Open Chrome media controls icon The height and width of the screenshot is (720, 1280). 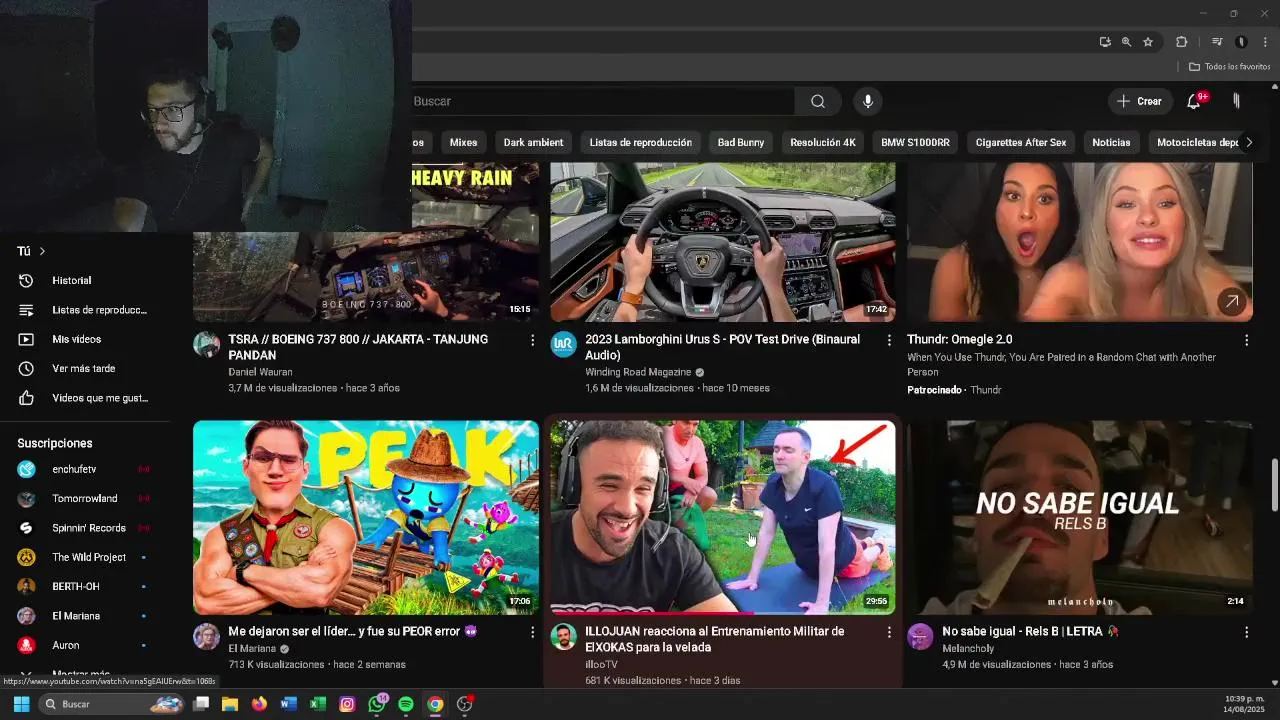tap(1217, 42)
